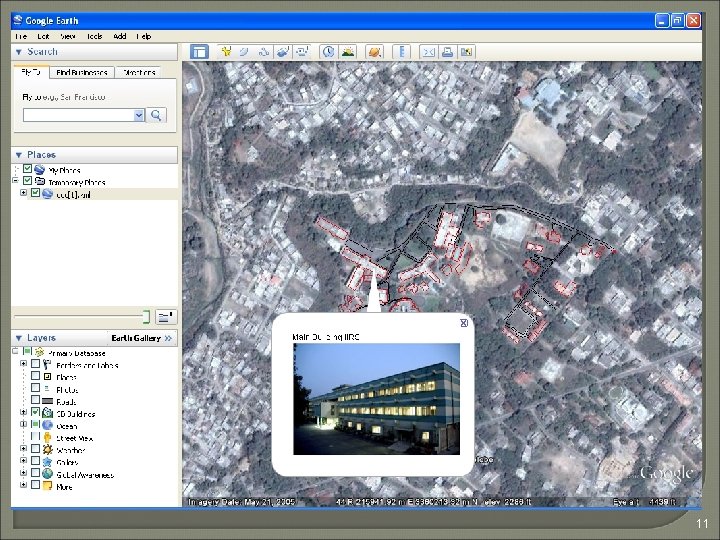This screenshot has height=540, width=720.
Task: Open the Edit menu
Action: click(44, 36)
